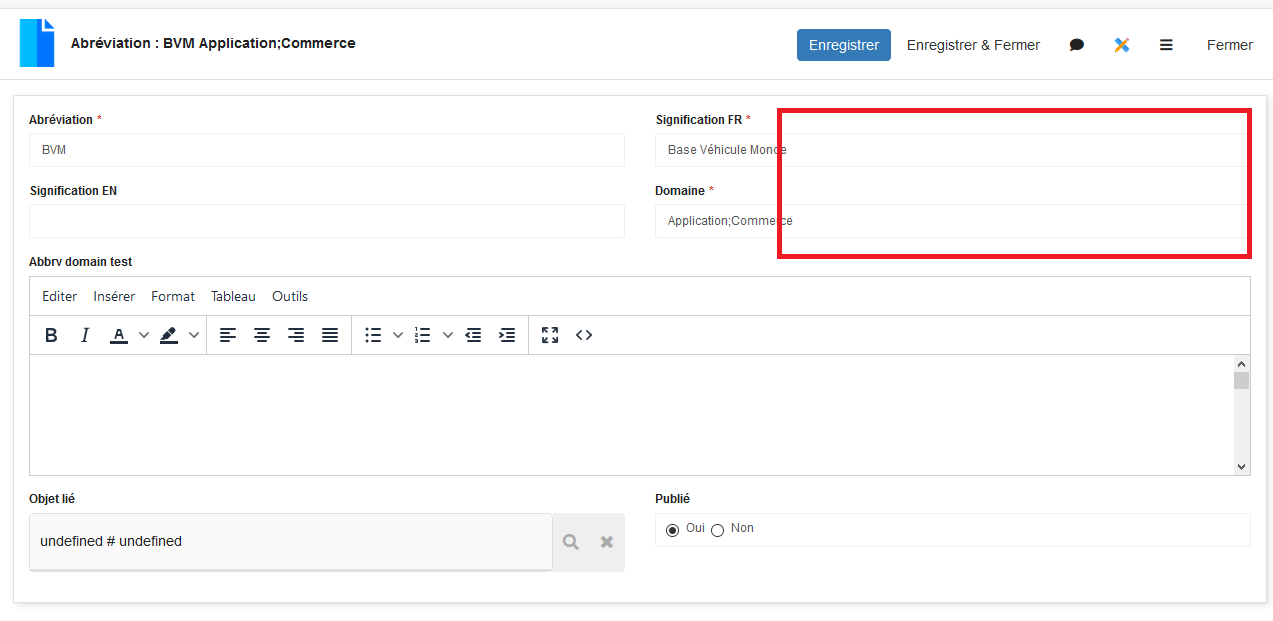Expand the highlight color dropdown arrow
This screenshot has width=1273, height=621.
pos(194,335)
